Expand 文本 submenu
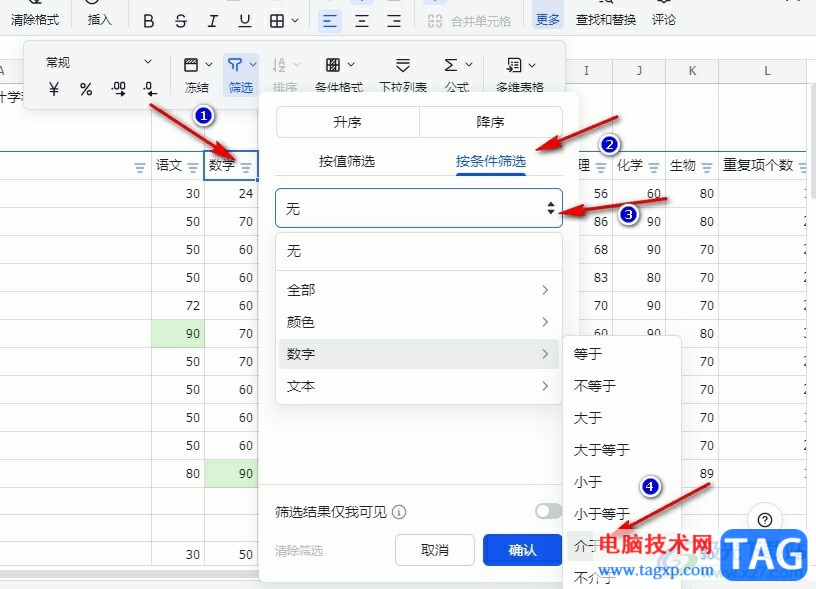 419,386
